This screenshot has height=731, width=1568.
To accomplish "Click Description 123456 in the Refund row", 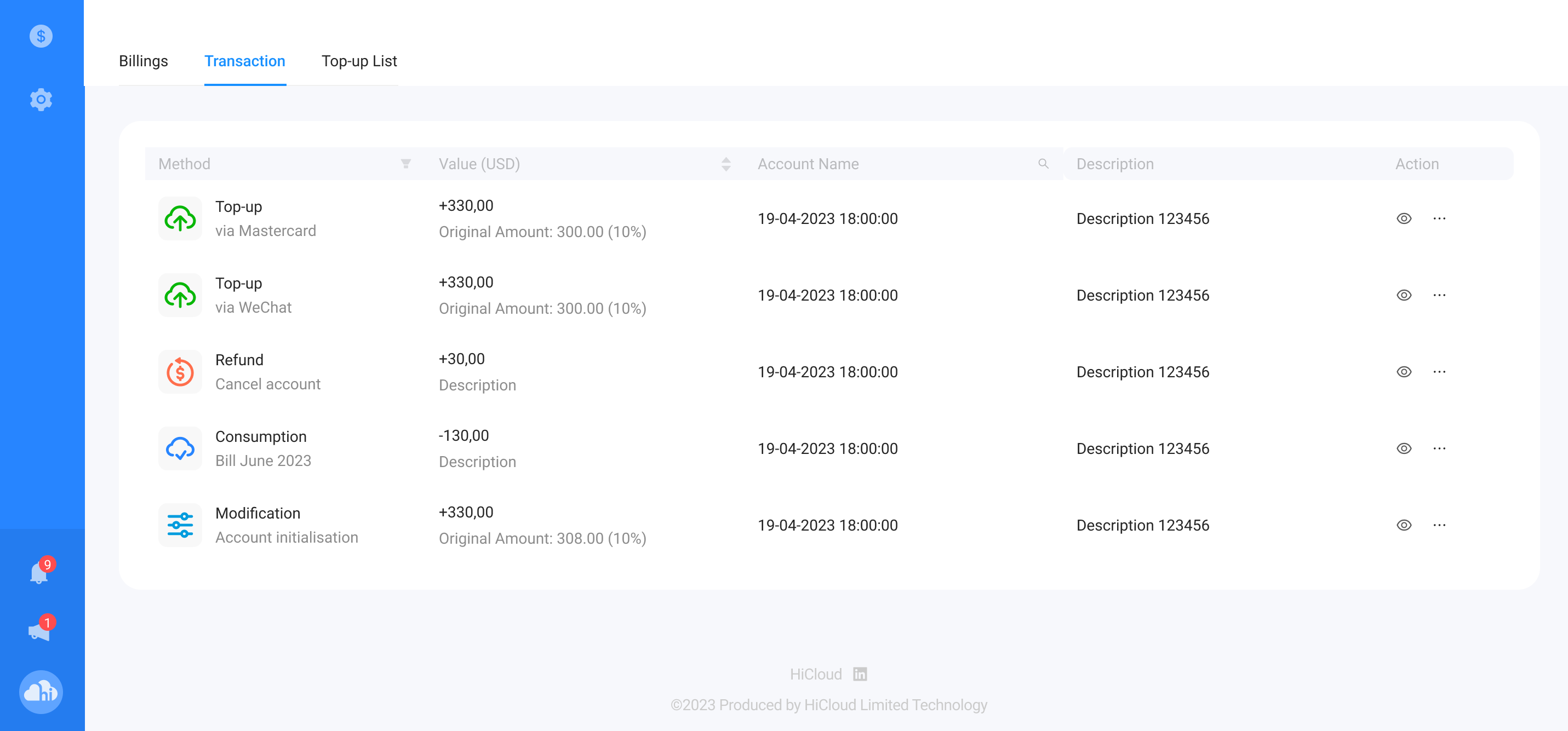I will coord(1142,372).
